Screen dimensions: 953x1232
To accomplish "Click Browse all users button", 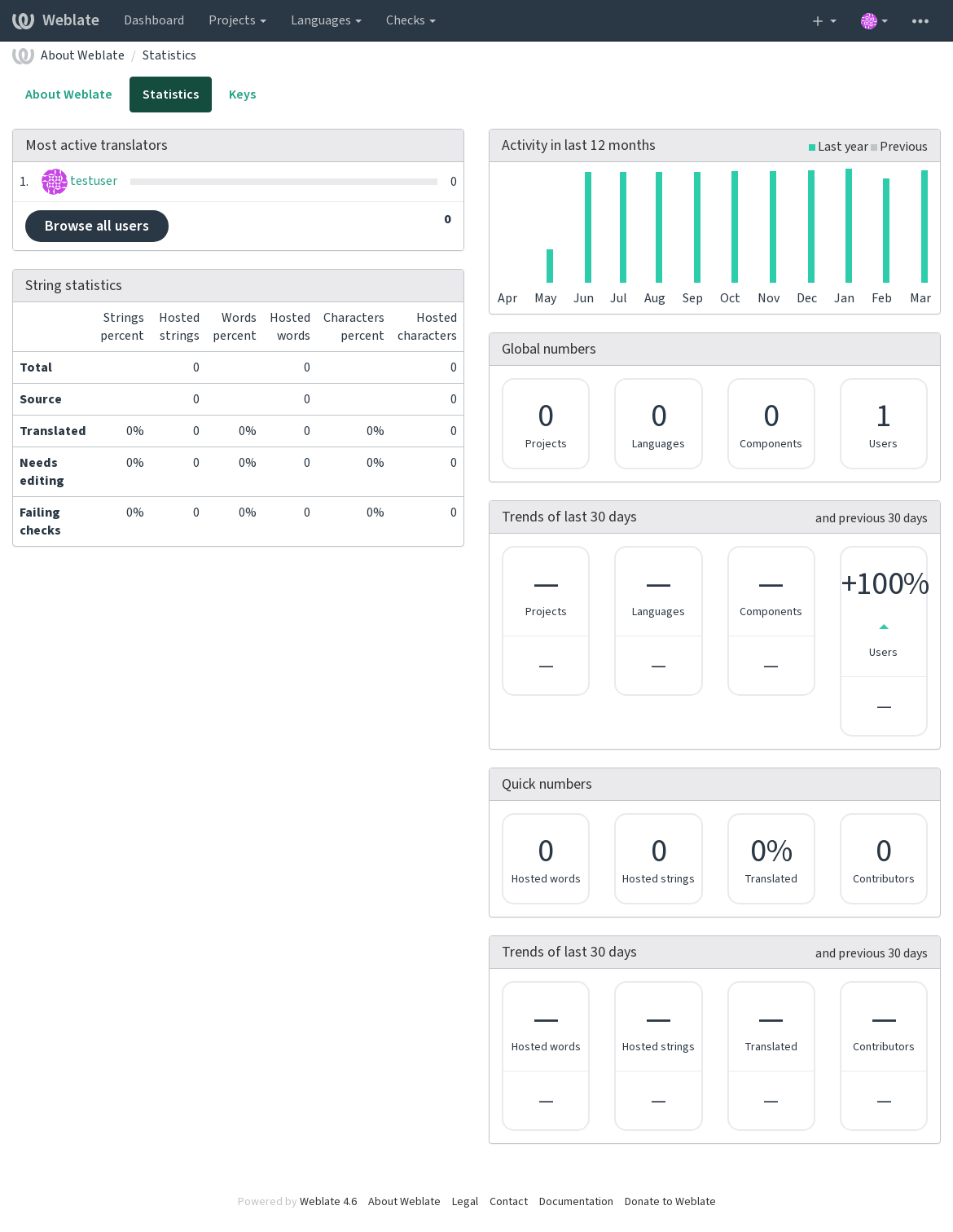I will tap(97, 226).
